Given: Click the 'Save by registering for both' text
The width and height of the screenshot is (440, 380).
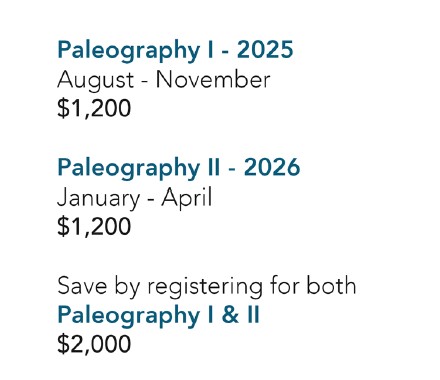Looking at the screenshot, I should point(207,286).
